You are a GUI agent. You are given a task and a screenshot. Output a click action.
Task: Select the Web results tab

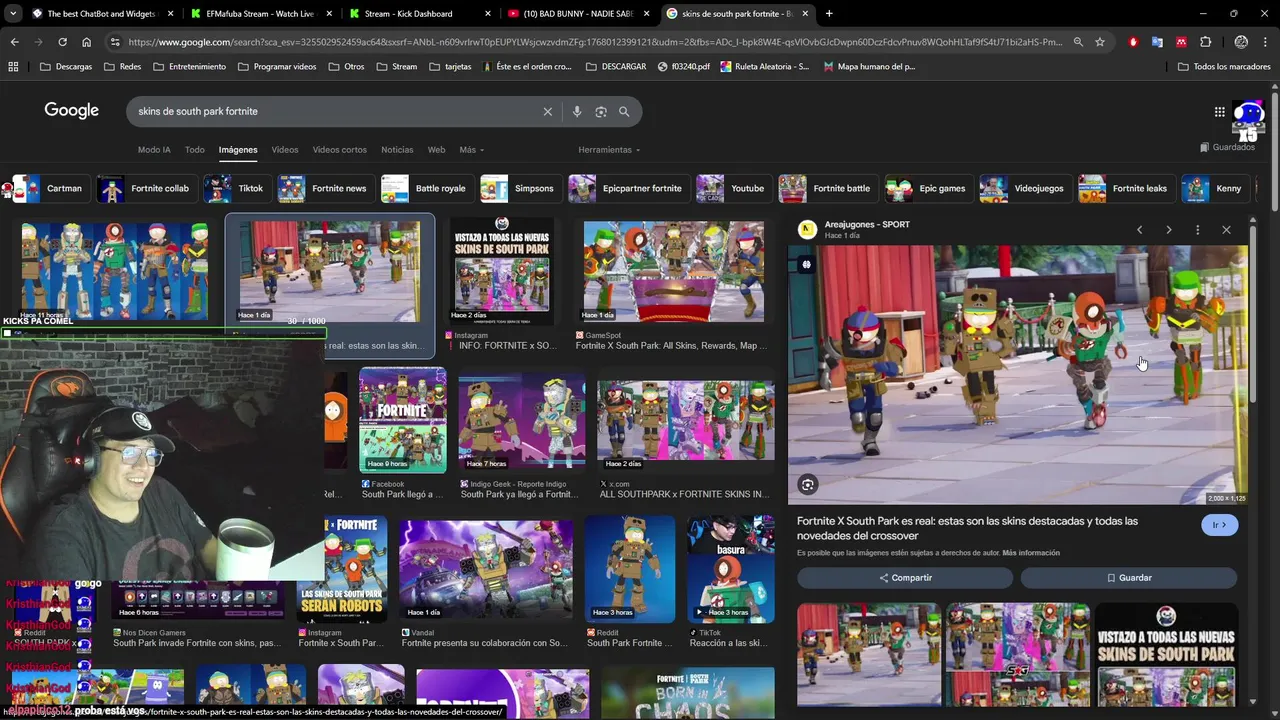pyautogui.click(x=436, y=150)
